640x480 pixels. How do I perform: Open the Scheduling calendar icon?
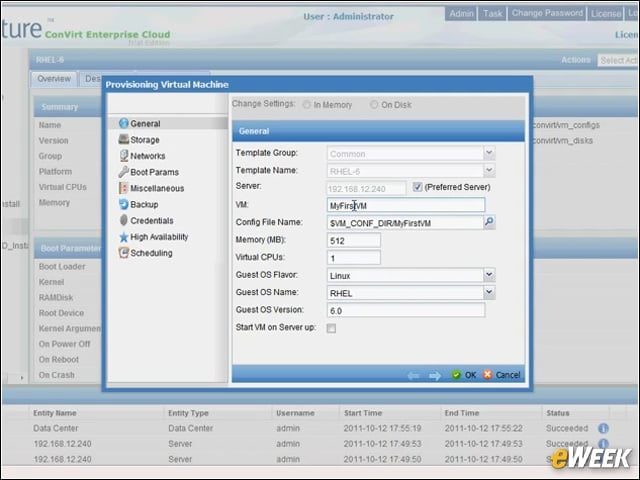pyautogui.click(x=123, y=253)
